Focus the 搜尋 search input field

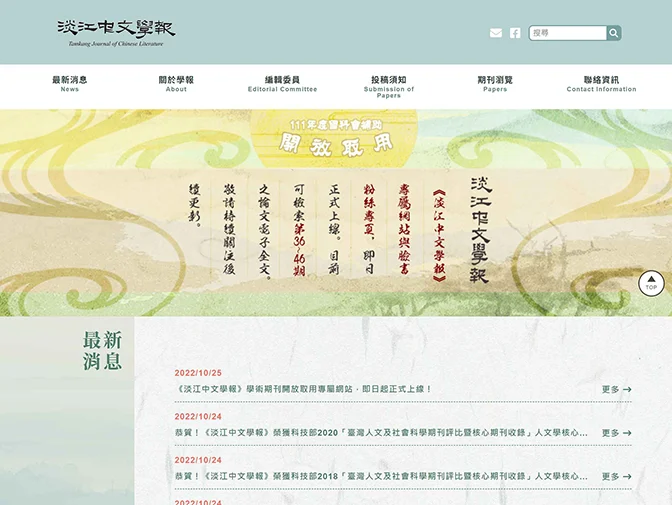tap(568, 33)
